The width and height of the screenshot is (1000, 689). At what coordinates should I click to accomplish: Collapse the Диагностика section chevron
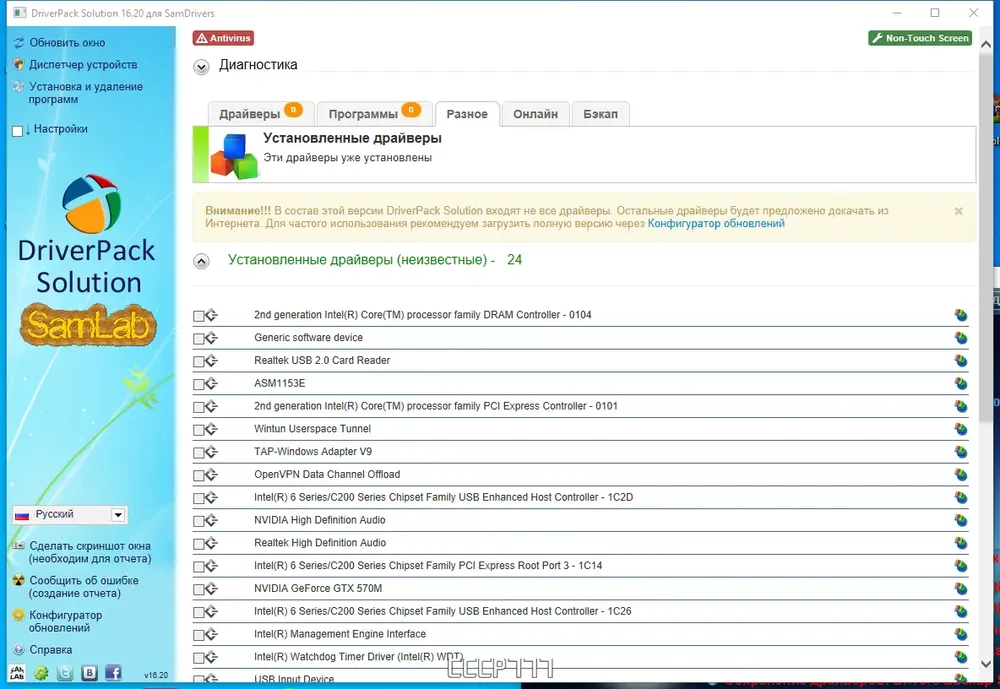click(202, 67)
